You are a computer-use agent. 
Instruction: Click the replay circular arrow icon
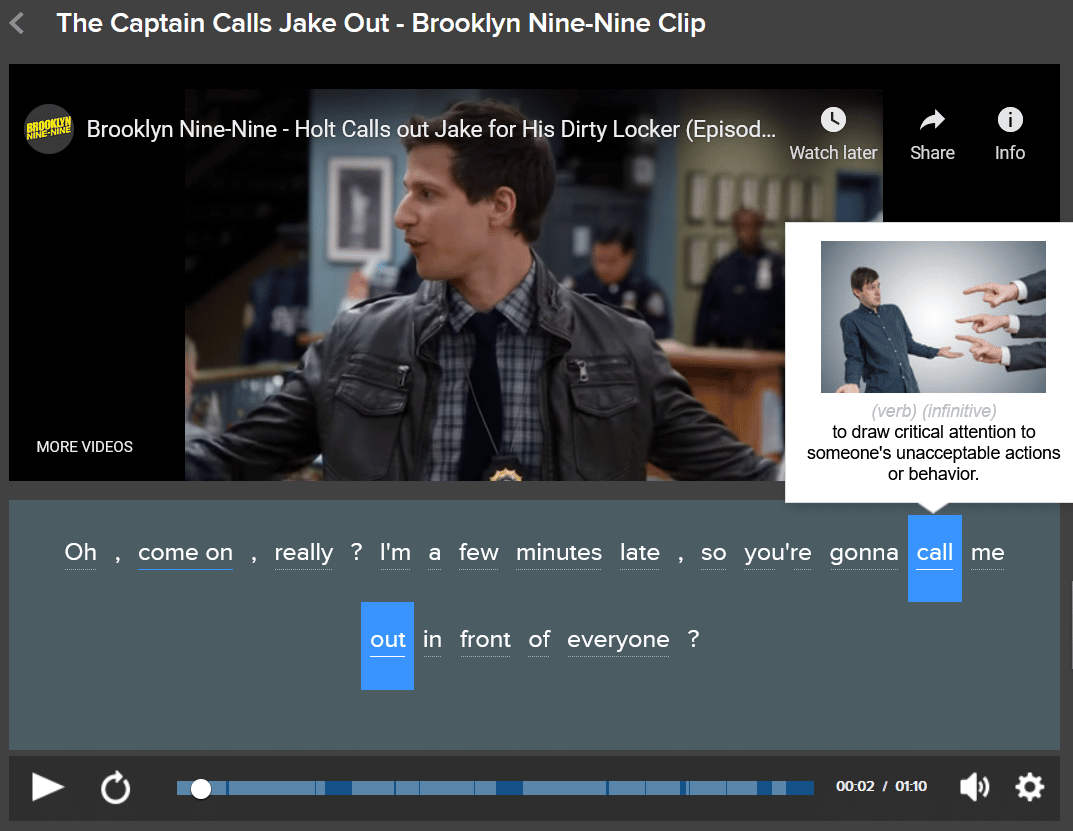(x=116, y=787)
